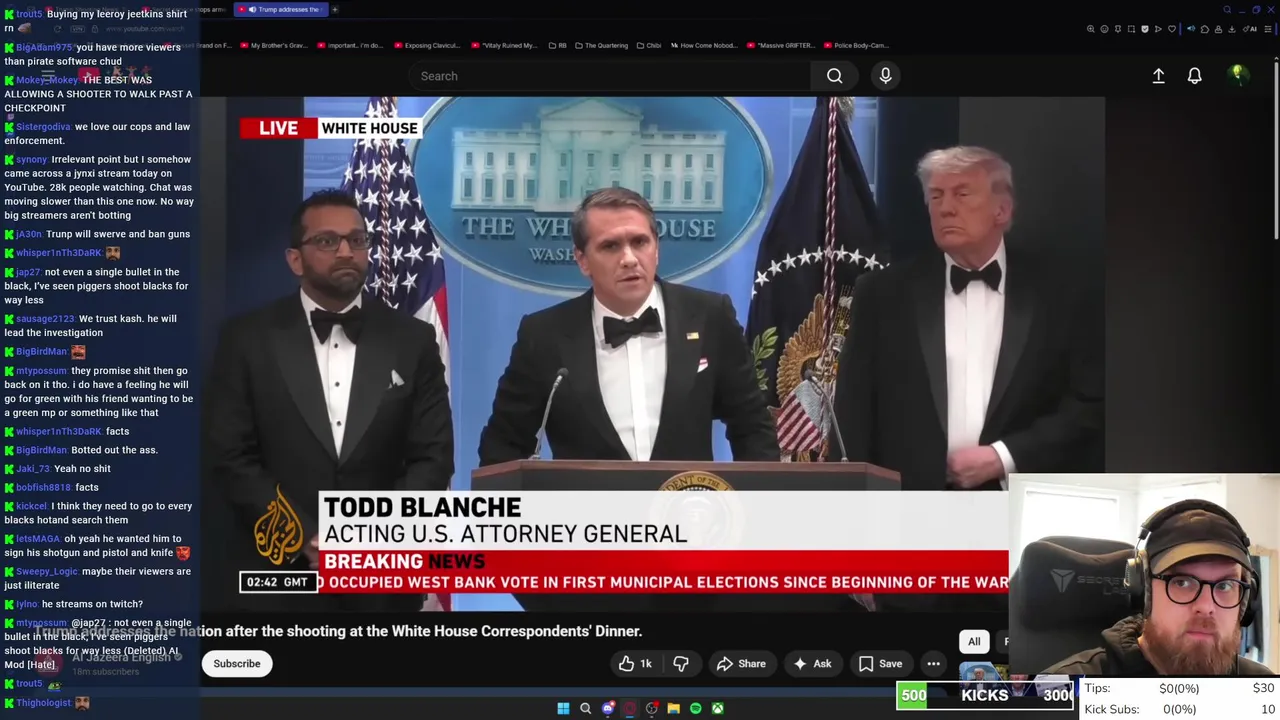This screenshot has width=1280, height=720.
Task: Open the ad blocker shield icon
Action: pyautogui.click(x=1145, y=29)
